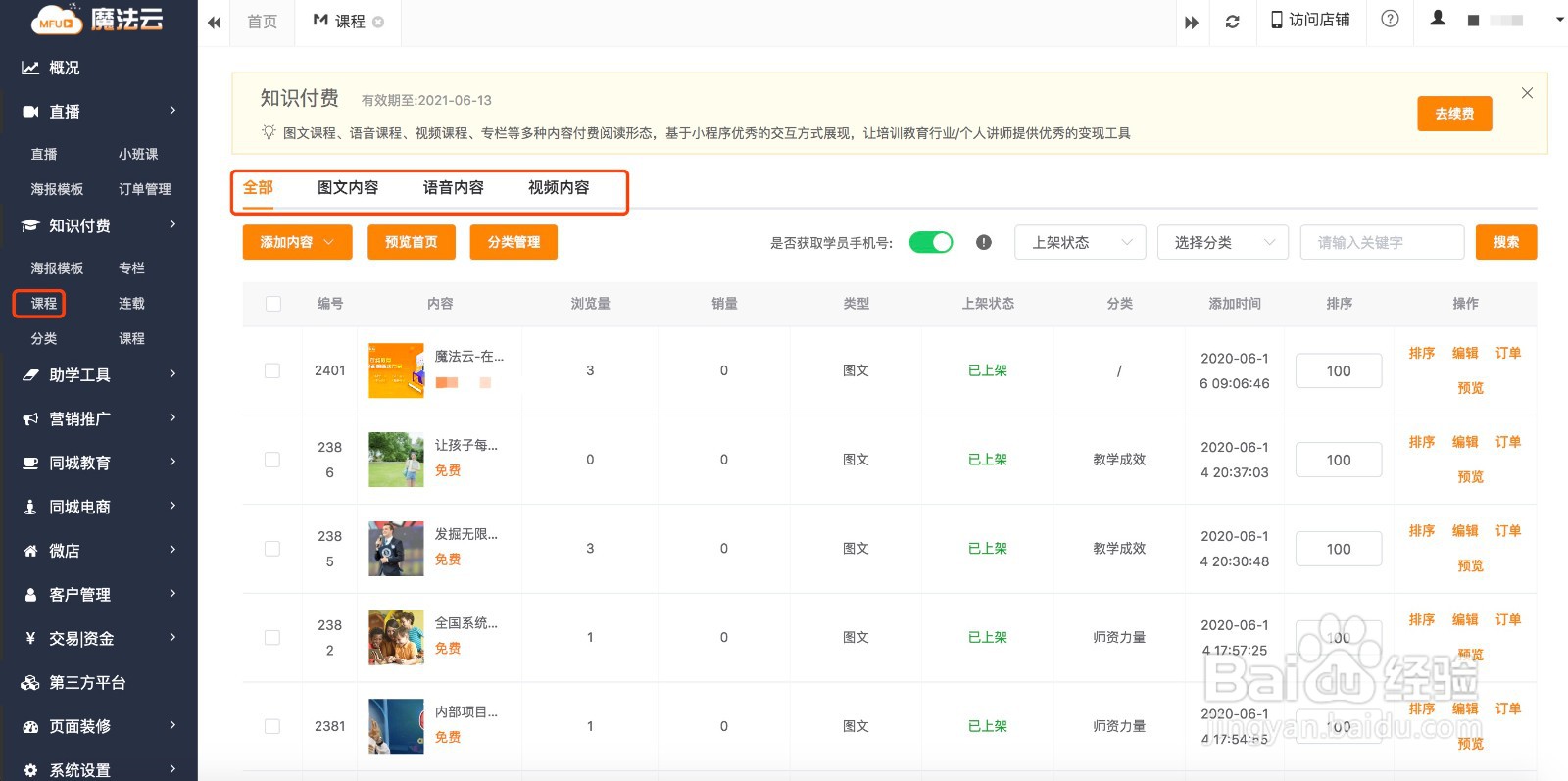Toggle the 是否获取学员手机号 switch
This screenshot has width=1568, height=781.
click(931, 243)
